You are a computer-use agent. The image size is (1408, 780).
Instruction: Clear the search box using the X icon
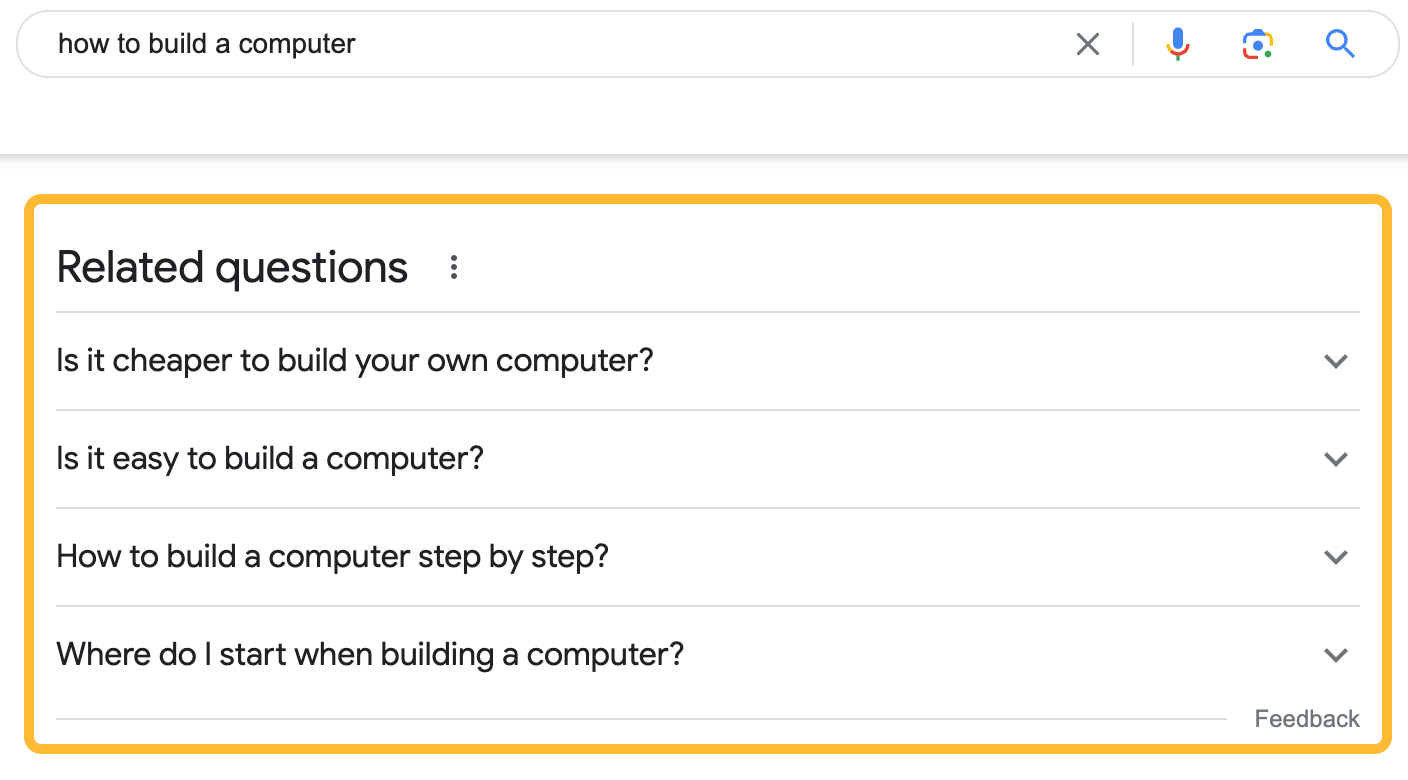pyautogui.click(x=1088, y=44)
